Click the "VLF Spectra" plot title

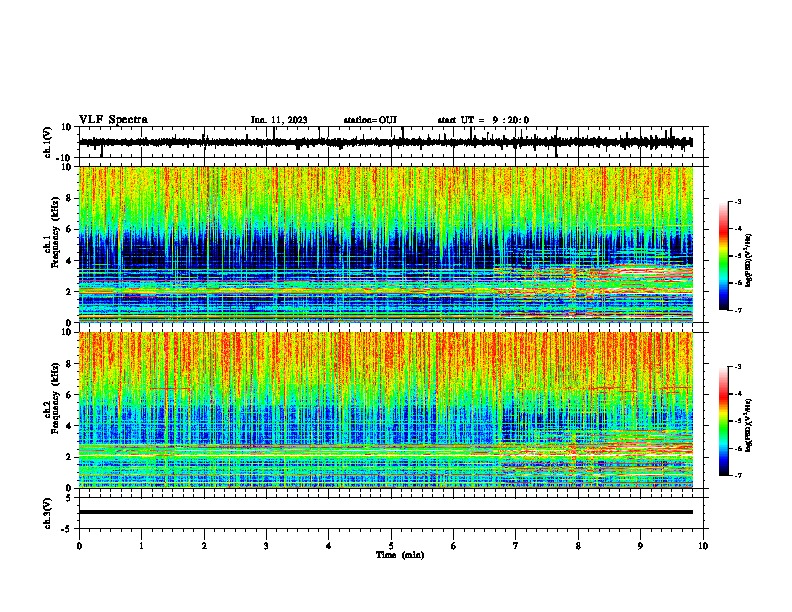113,120
